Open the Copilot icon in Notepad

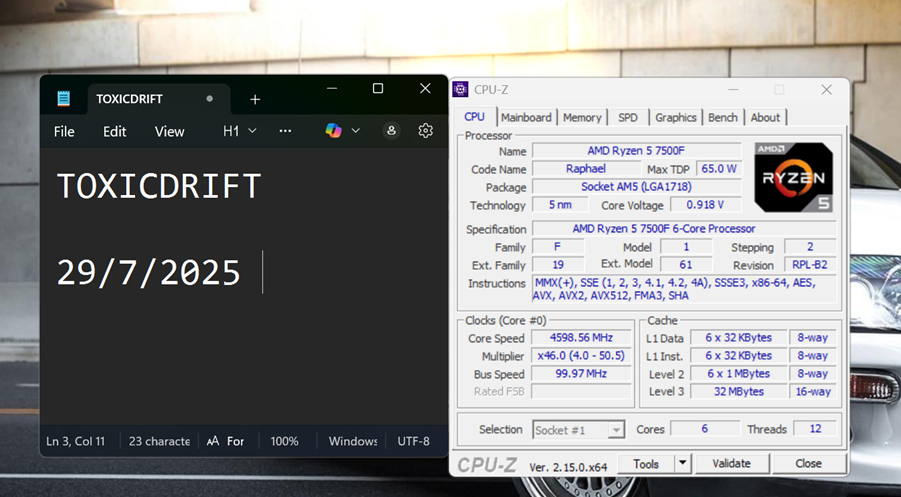point(333,131)
